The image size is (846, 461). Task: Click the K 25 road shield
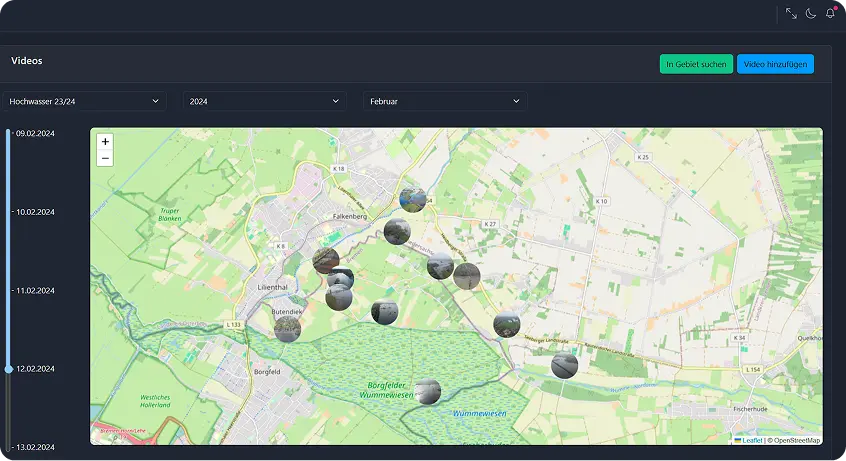[643, 157]
